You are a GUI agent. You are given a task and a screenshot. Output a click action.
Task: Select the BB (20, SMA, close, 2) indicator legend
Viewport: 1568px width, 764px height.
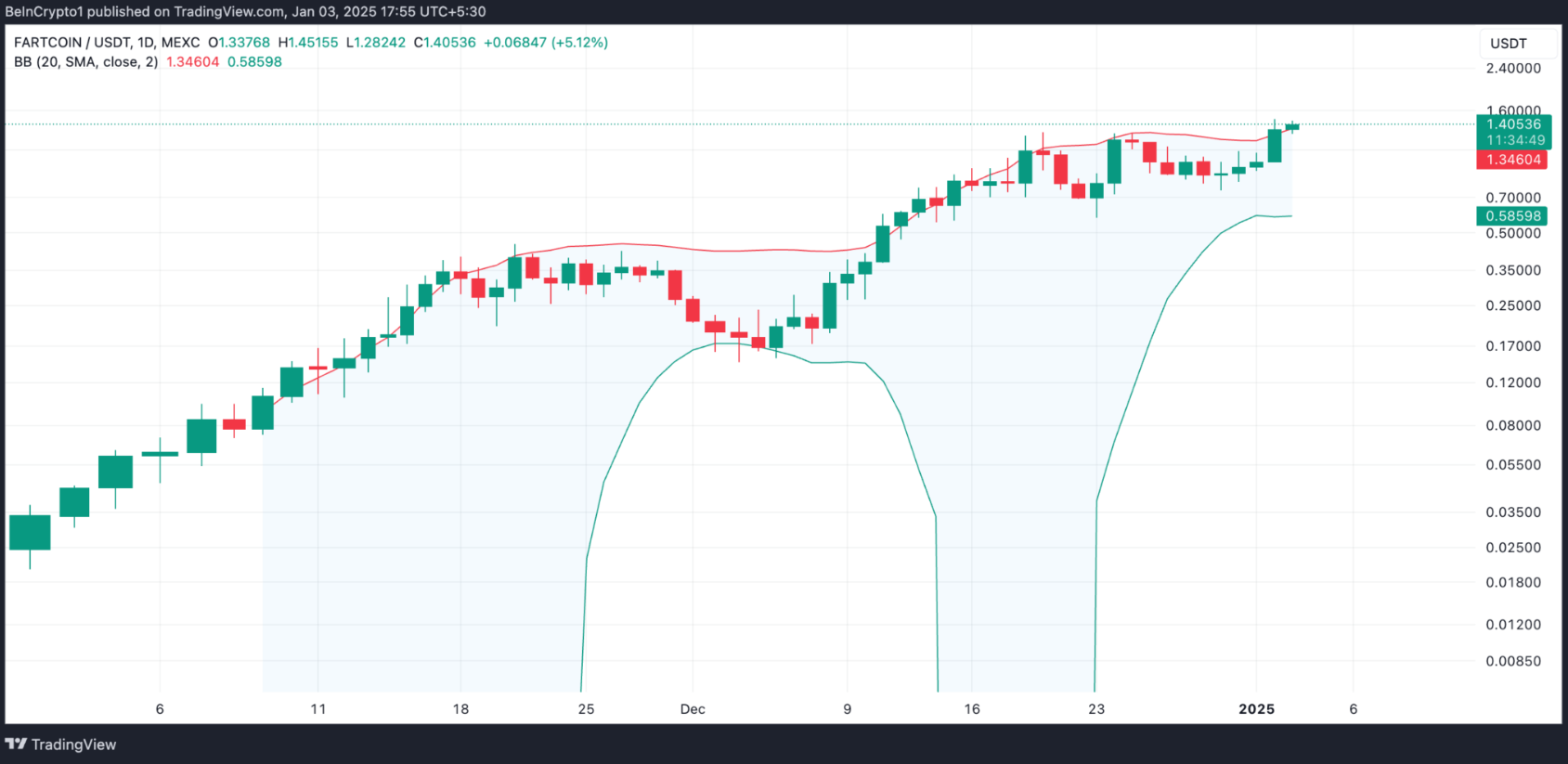coord(86,62)
